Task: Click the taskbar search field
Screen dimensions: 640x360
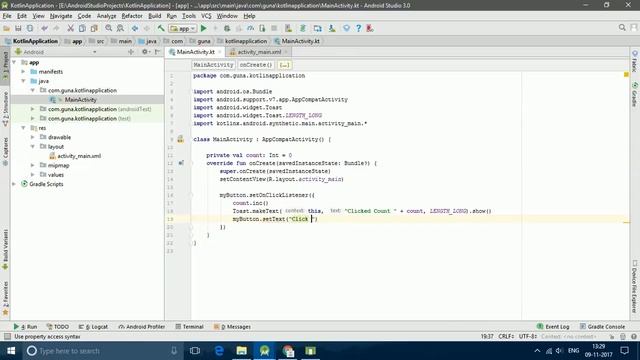Action: pyautogui.click(x=101, y=351)
